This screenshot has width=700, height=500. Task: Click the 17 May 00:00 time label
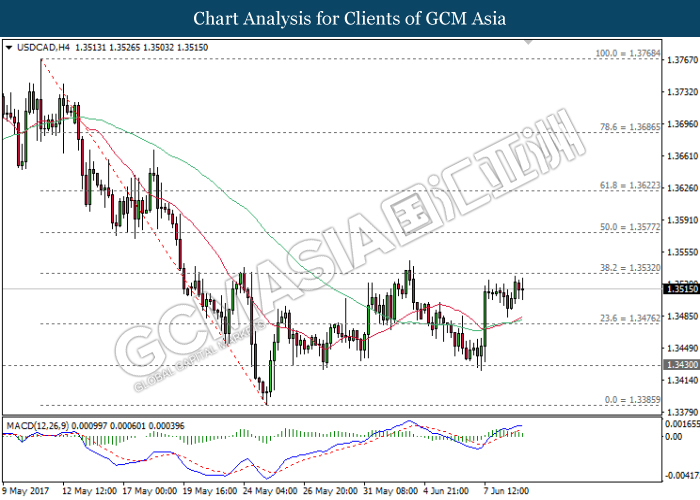click(x=150, y=491)
